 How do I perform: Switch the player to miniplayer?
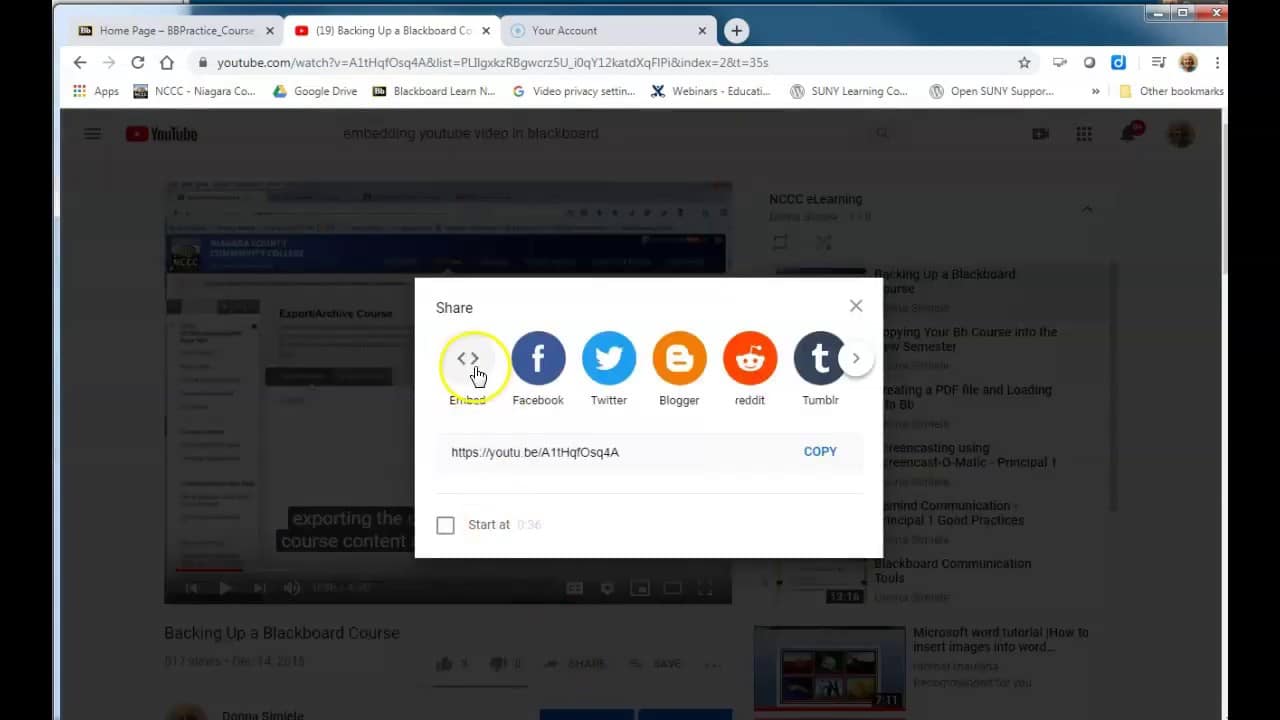[640, 588]
